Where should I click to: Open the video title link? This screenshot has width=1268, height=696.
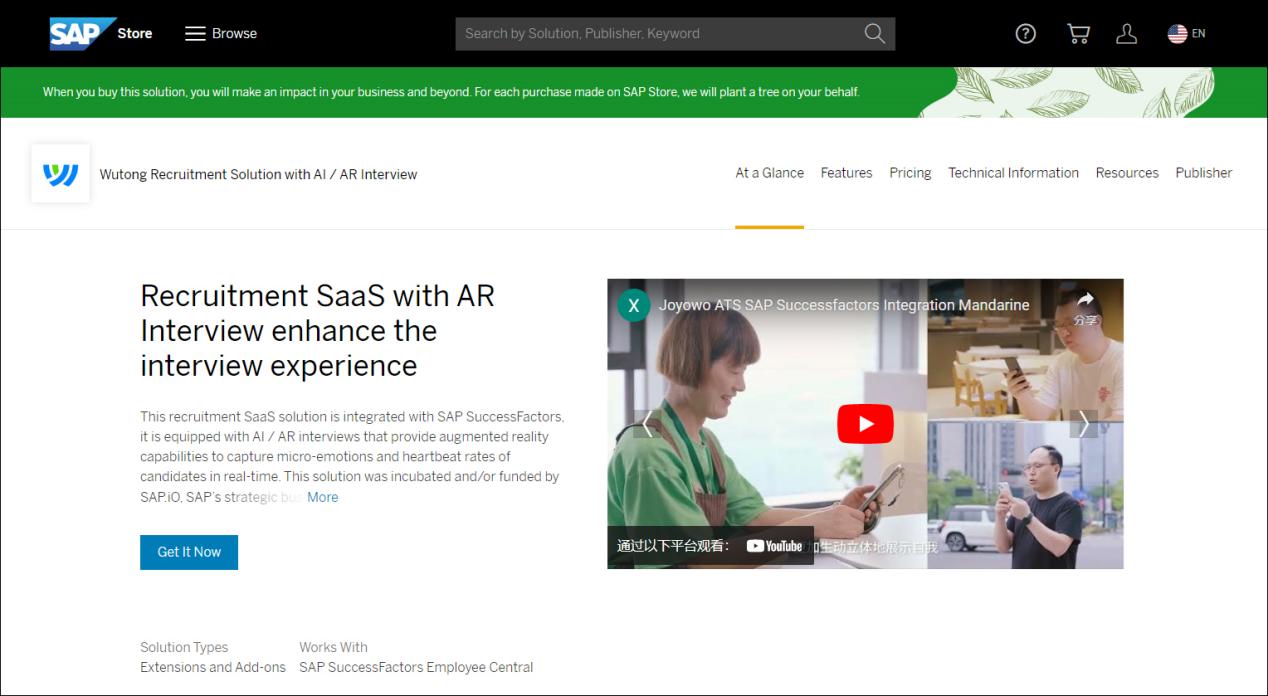coord(844,305)
